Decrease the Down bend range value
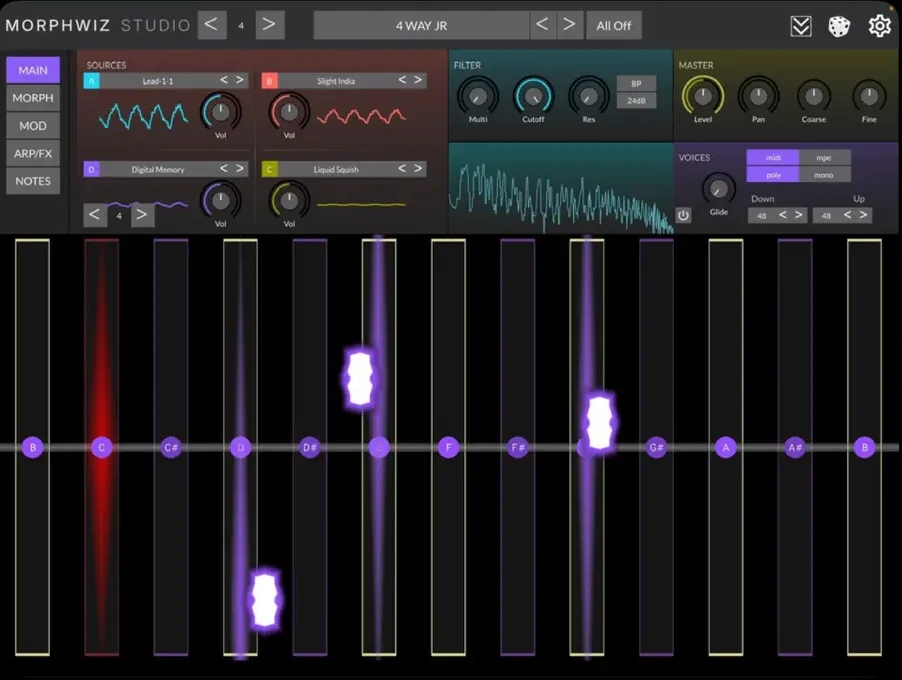 782,215
